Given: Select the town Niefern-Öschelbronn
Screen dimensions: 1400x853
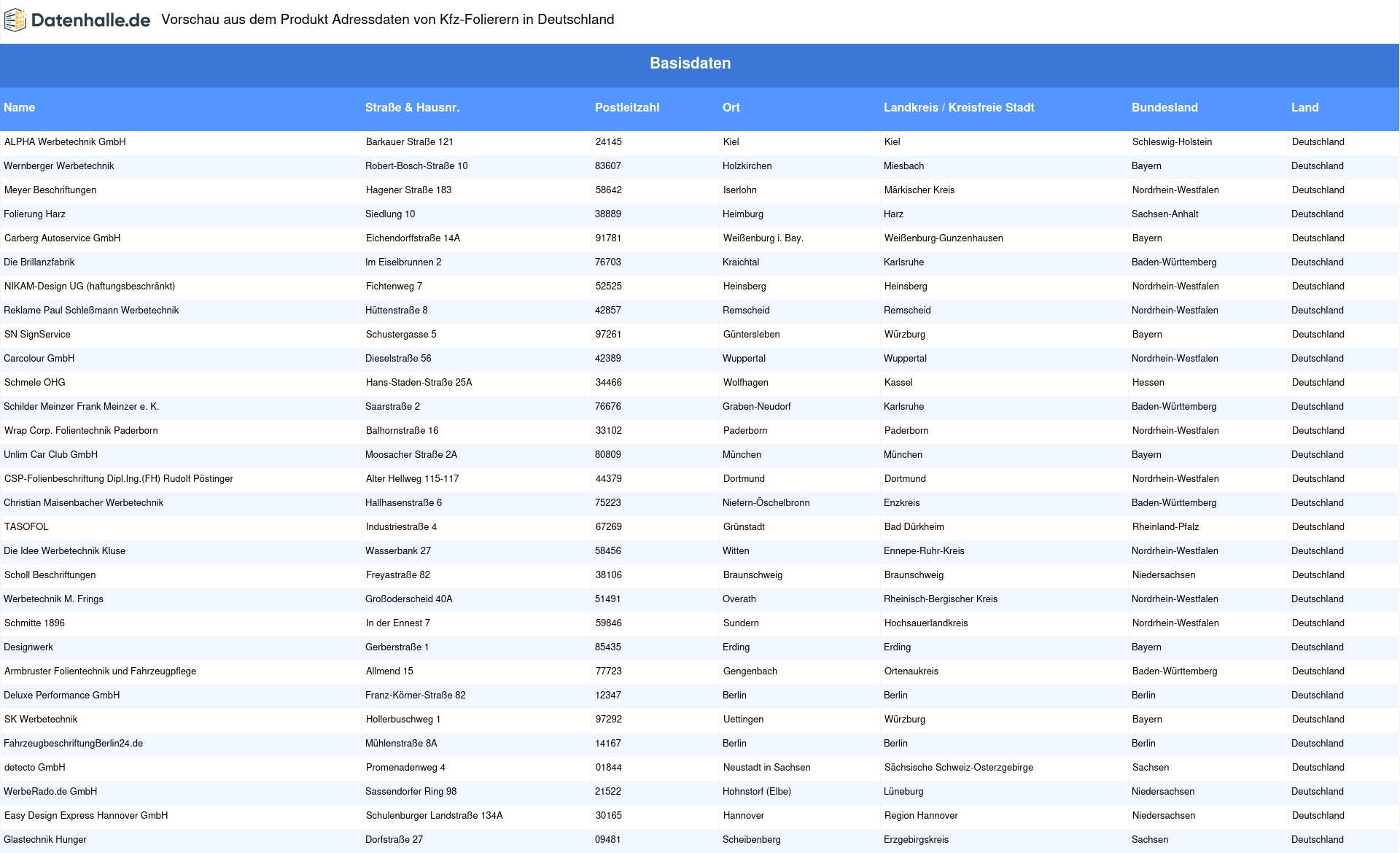Looking at the screenshot, I should [766, 503].
